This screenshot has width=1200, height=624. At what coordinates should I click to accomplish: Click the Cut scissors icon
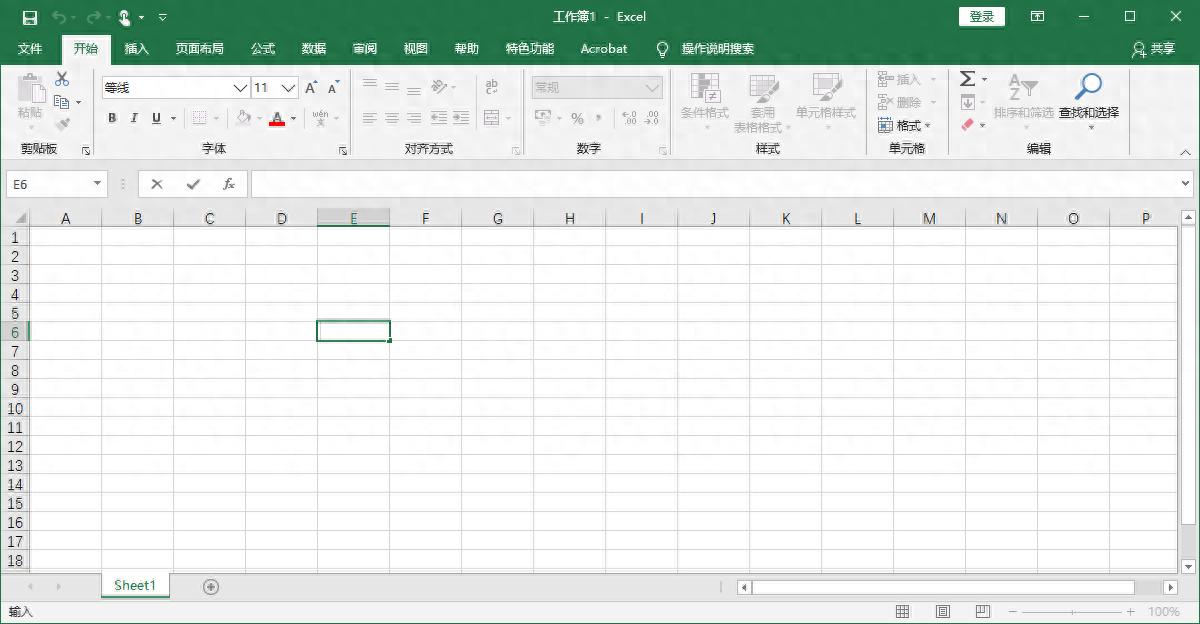pyautogui.click(x=62, y=79)
